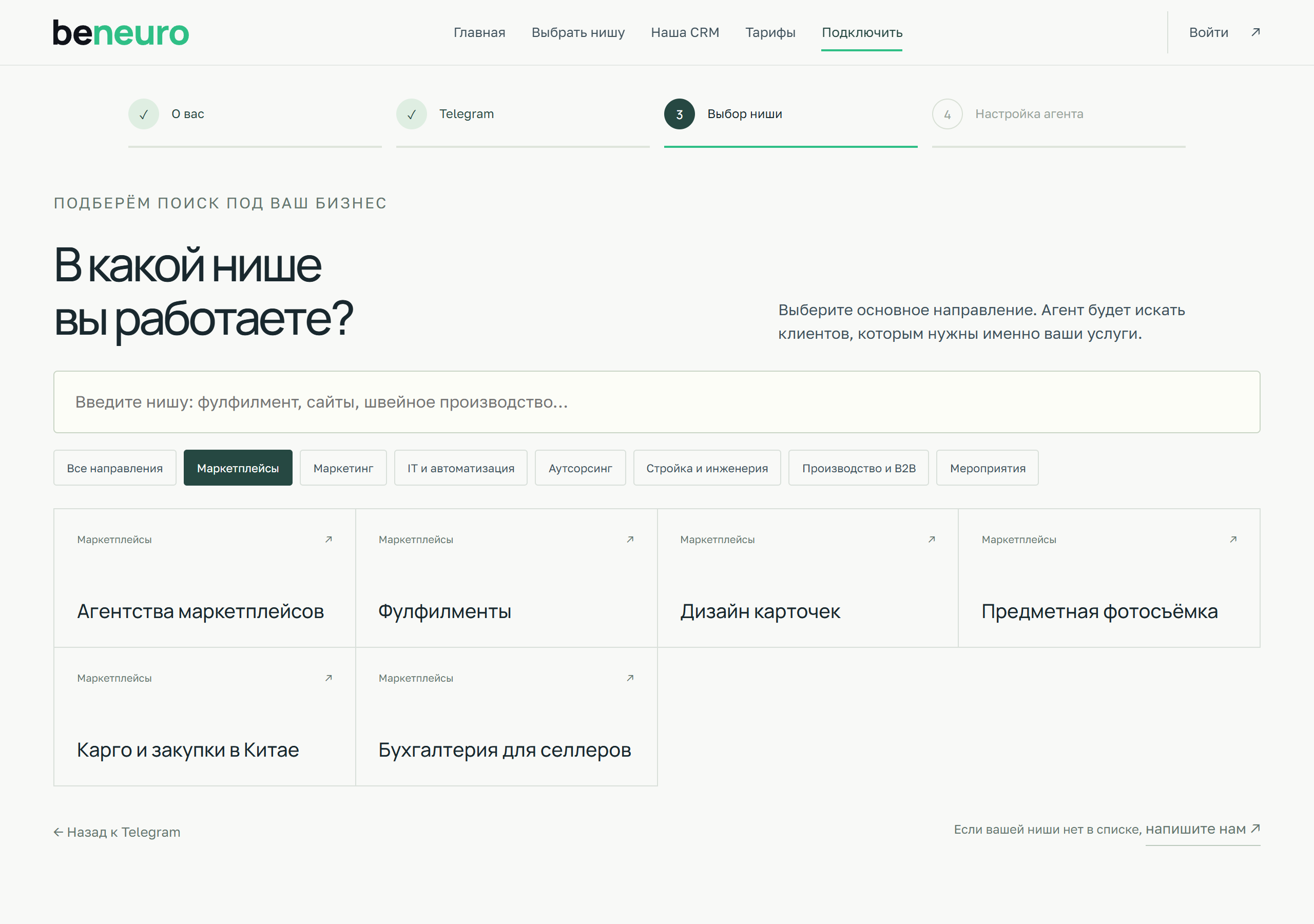Screen dimensions: 1314x924
Task: Click the step 3 circle for Выбор ниши
Action: click(x=679, y=114)
